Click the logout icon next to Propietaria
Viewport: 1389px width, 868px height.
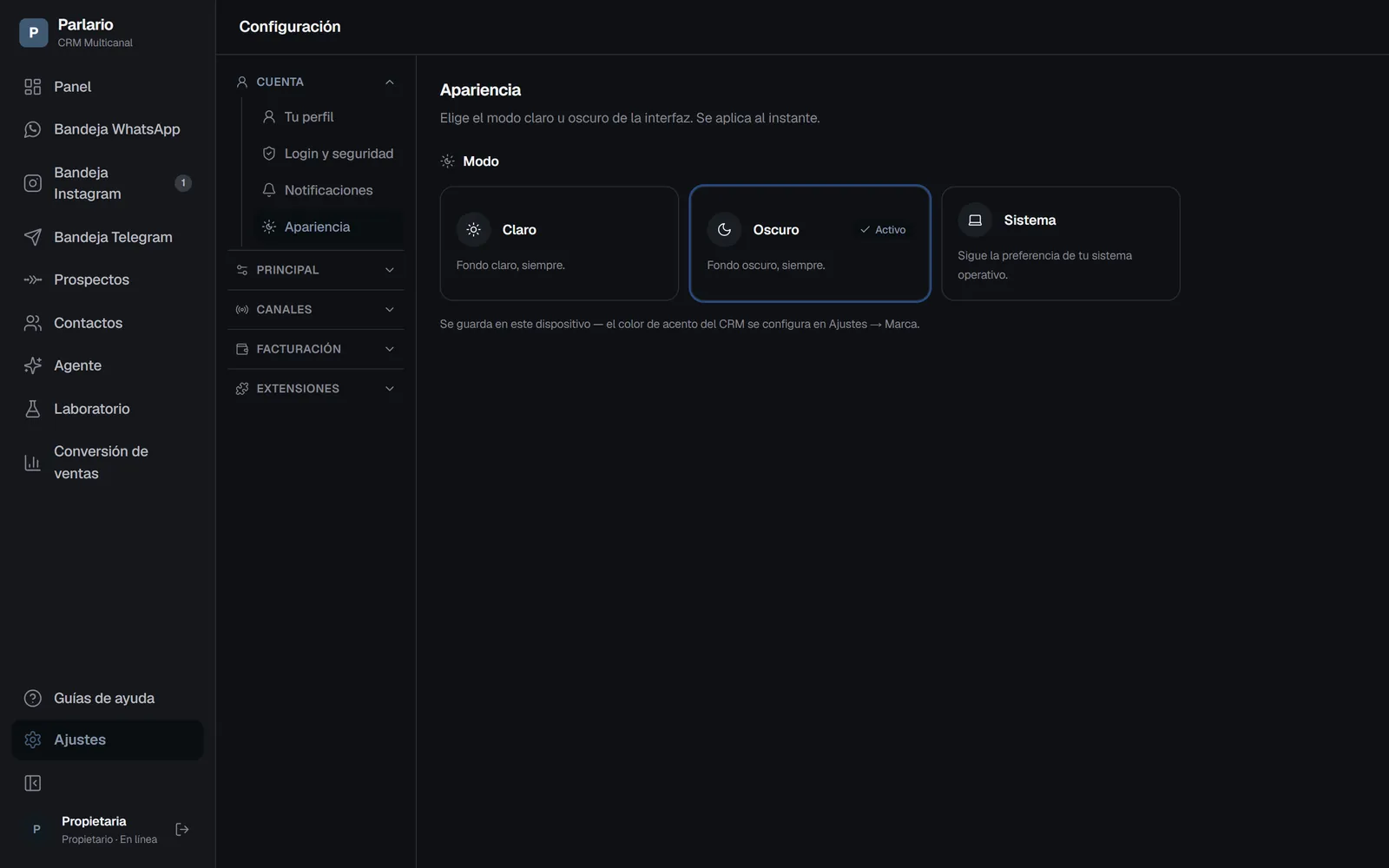pyautogui.click(x=182, y=830)
